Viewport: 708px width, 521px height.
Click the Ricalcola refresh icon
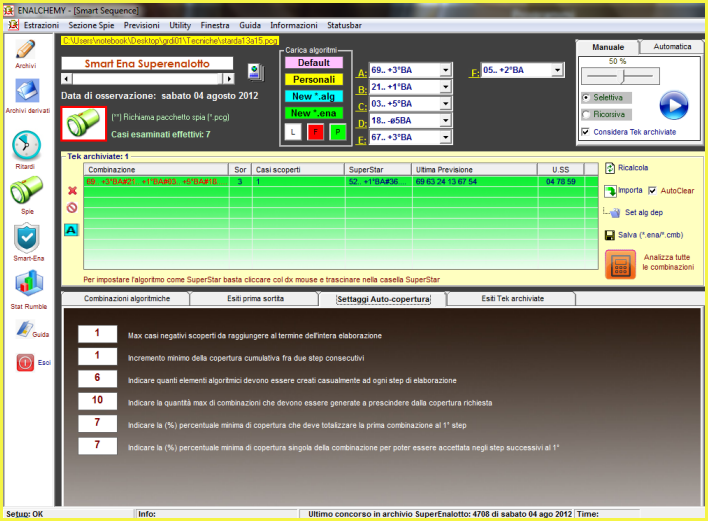610,168
